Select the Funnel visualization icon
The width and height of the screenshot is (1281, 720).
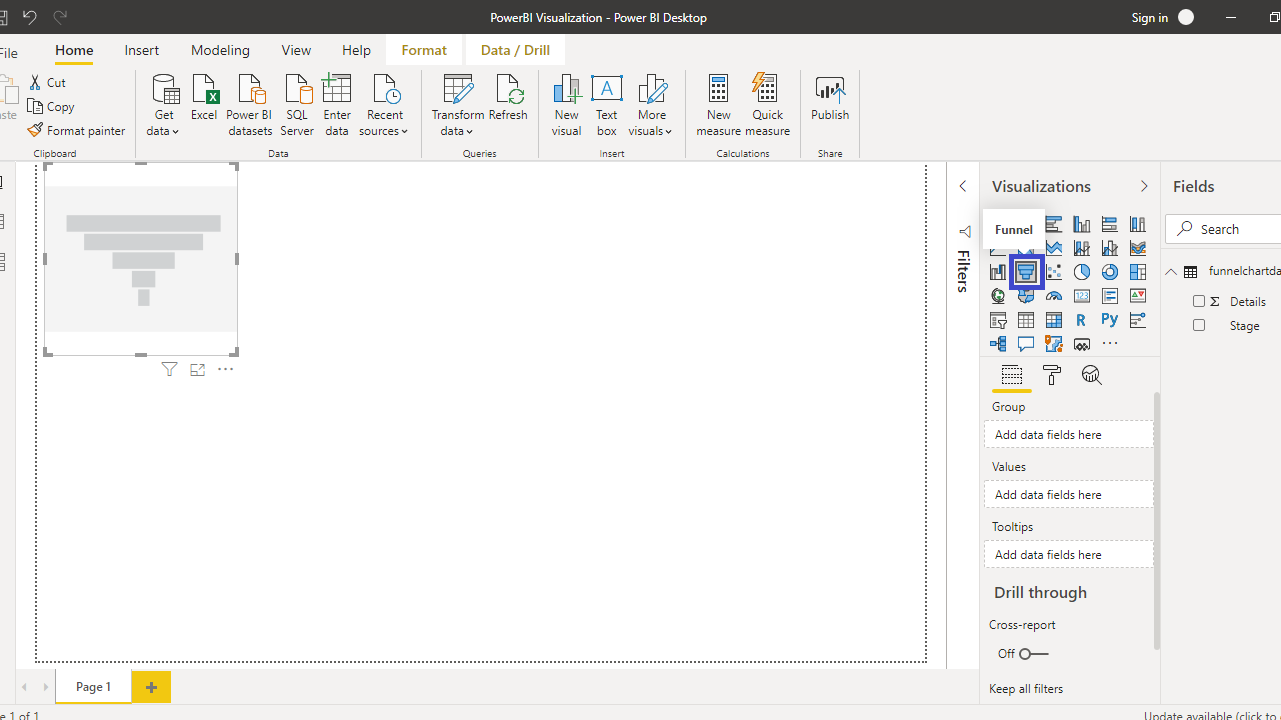1026,272
